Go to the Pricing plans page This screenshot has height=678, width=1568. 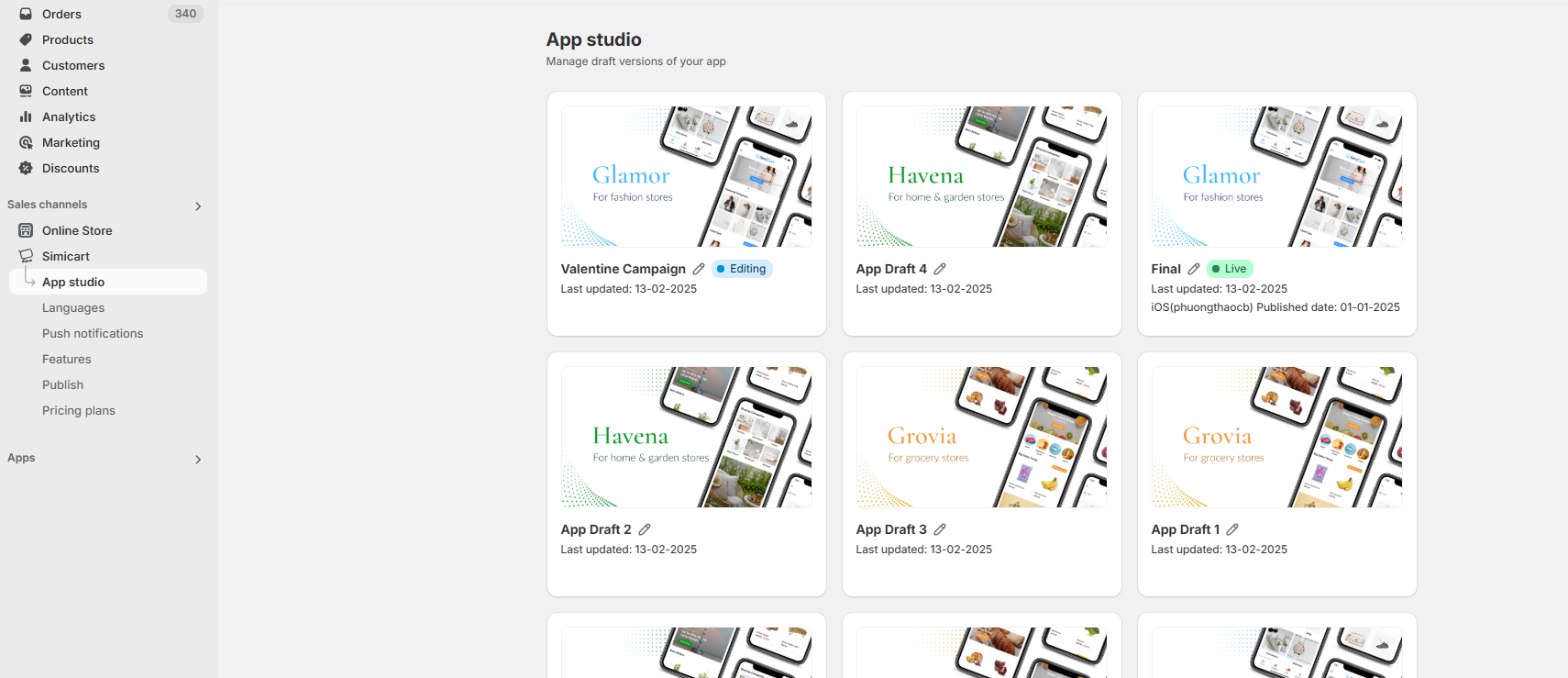point(79,410)
